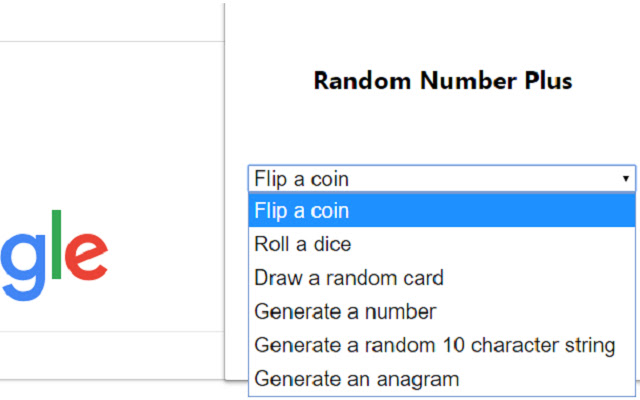The height and width of the screenshot is (400, 640).
Task: Click the word "Number" in the popup title
Action: click(459, 81)
